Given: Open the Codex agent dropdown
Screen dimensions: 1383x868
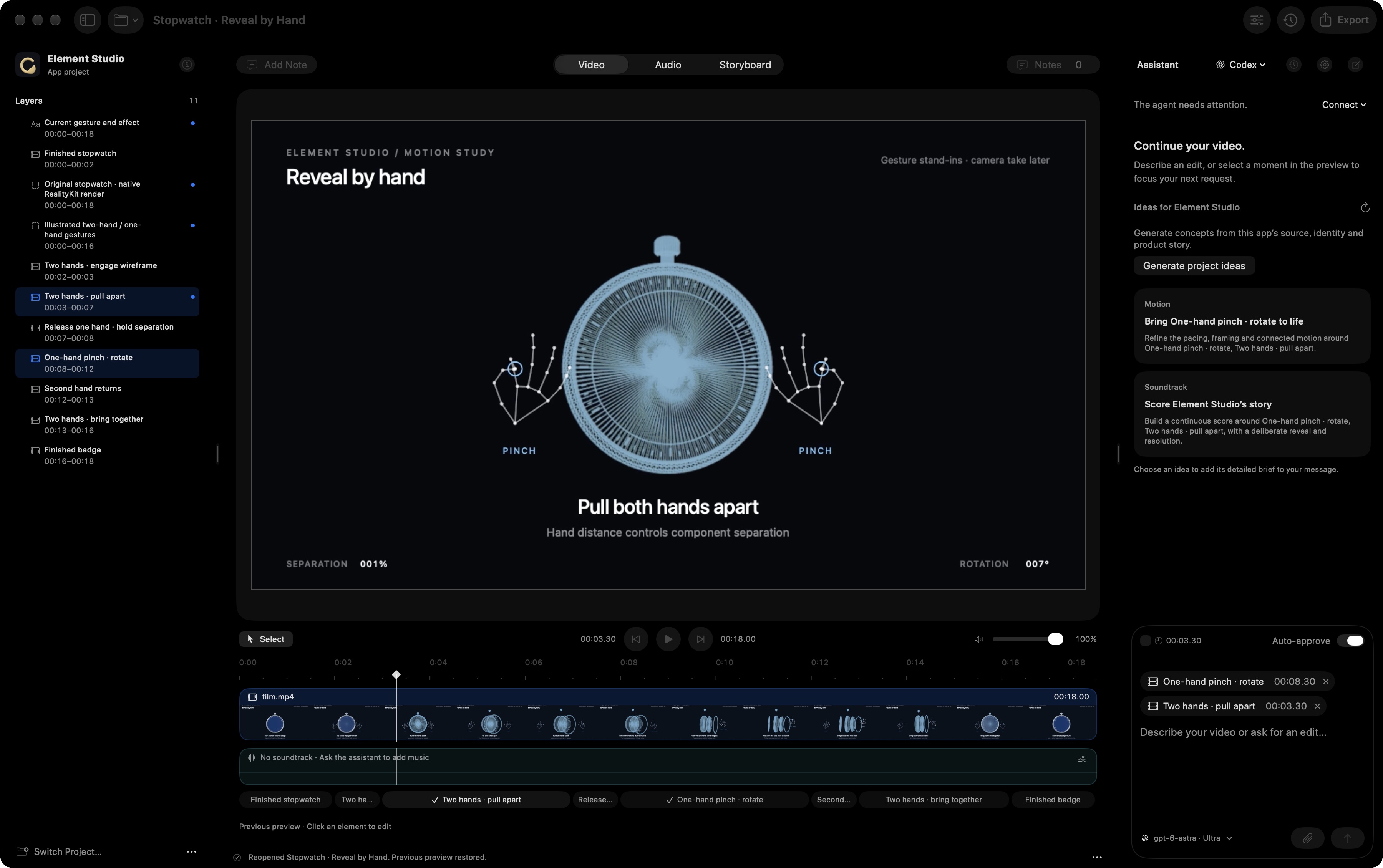Looking at the screenshot, I should coord(1240,65).
